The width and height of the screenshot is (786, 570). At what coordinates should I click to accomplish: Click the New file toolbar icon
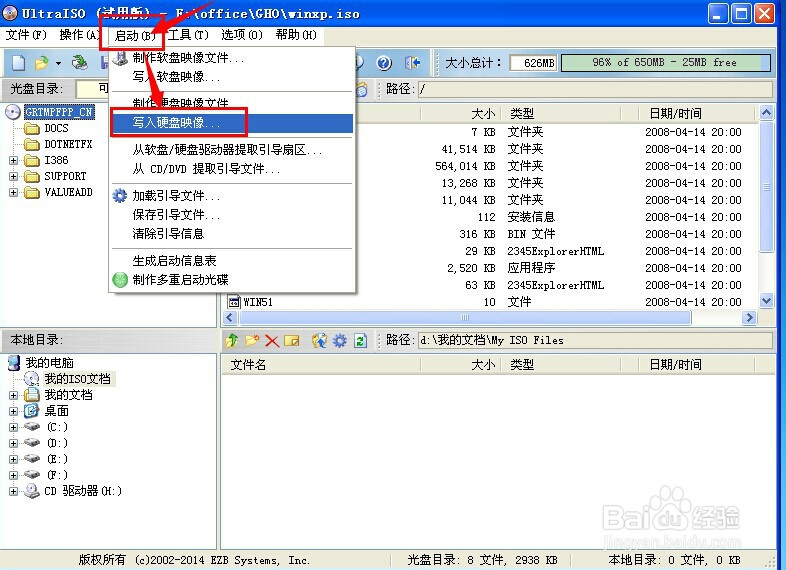[19, 63]
